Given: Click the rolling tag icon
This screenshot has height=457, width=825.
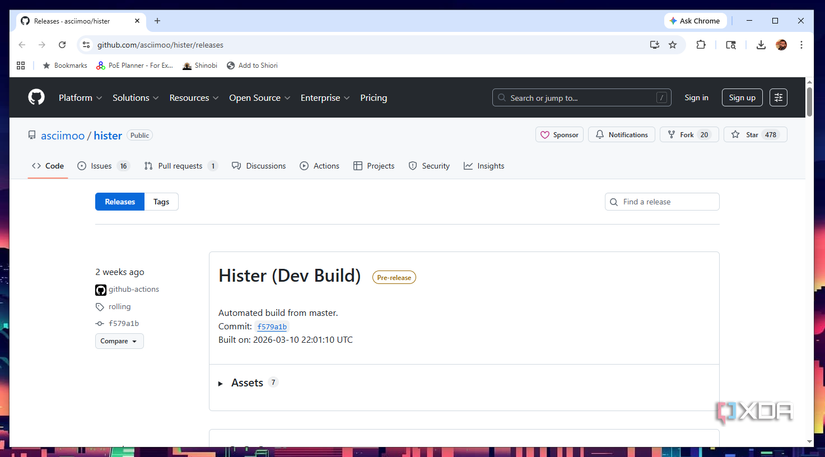Looking at the screenshot, I should tap(100, 307).
